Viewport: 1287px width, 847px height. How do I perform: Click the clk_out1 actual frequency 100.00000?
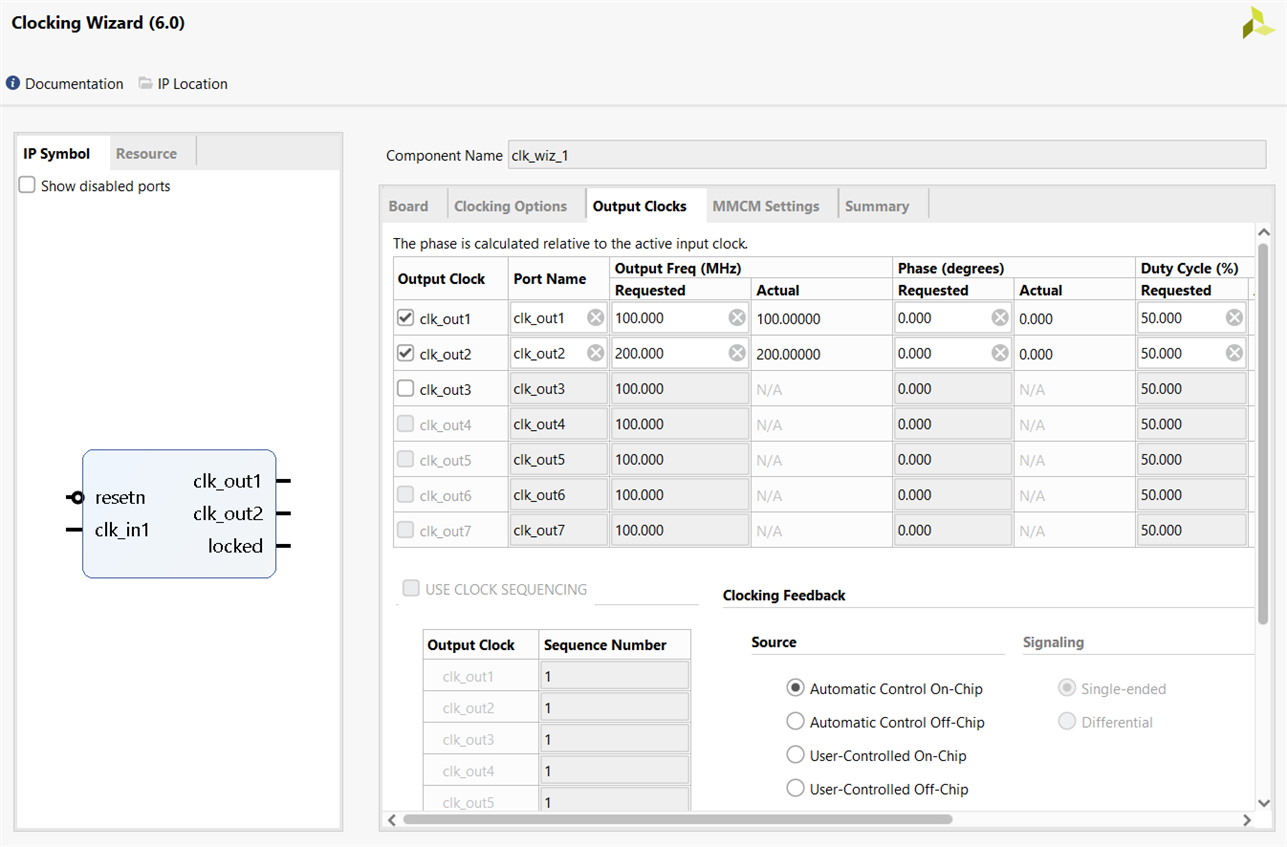tap(788, 319)
